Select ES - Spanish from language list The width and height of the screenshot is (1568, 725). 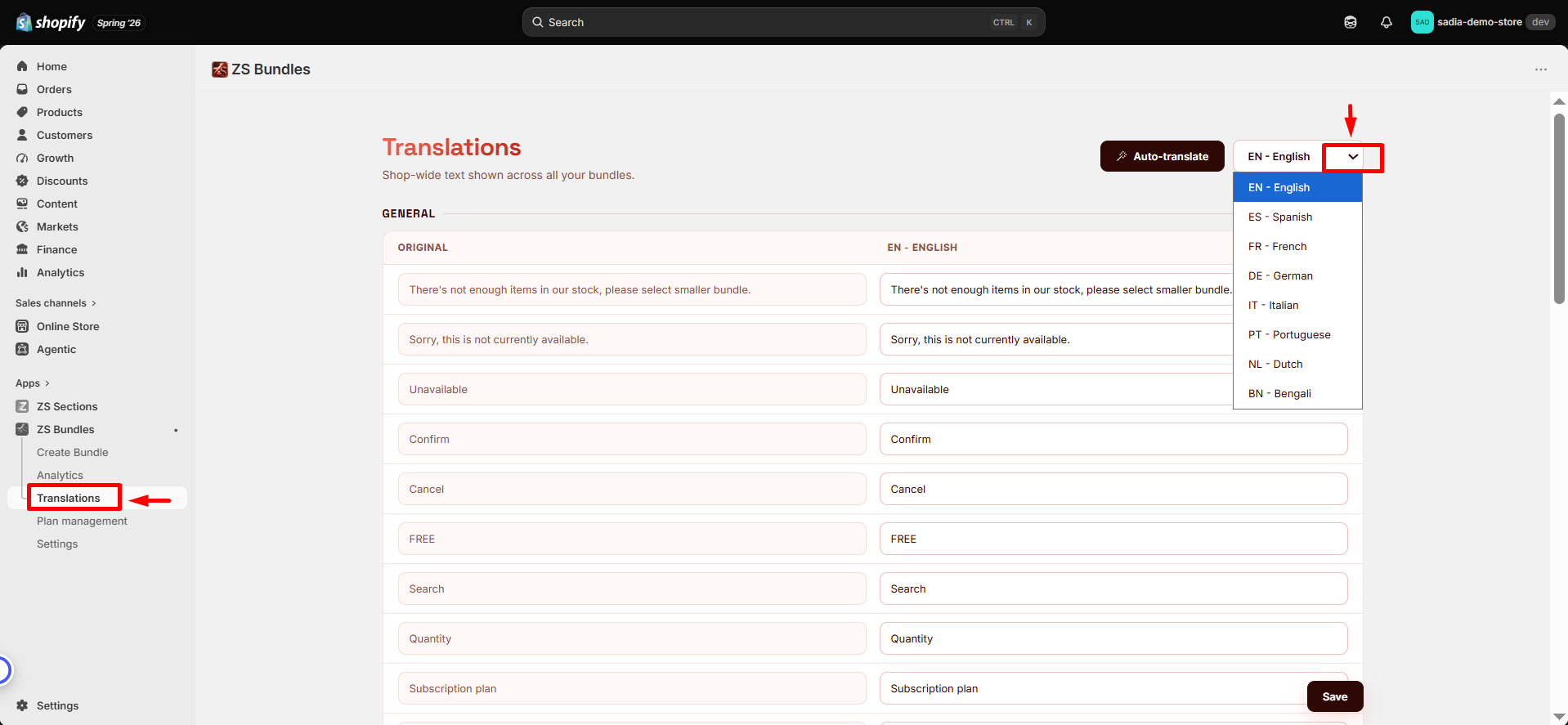(x=1297, y=217)
